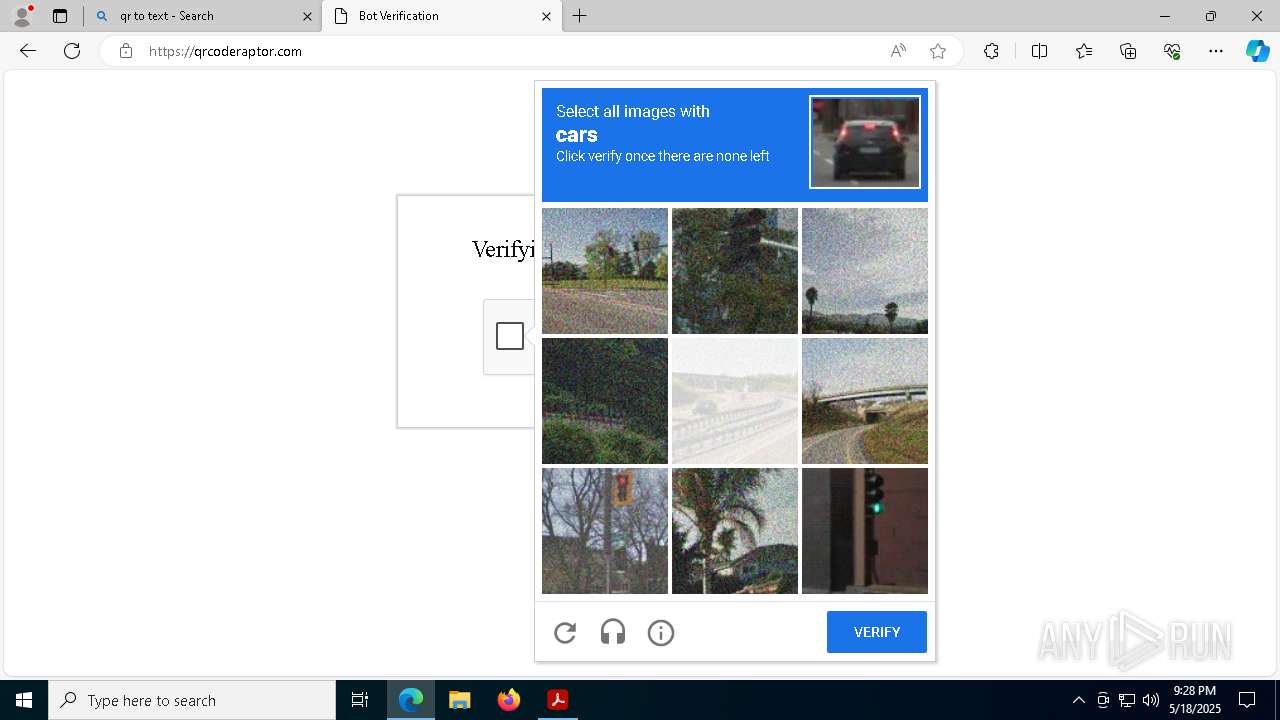Close the Bot Verification tab
Image resolution: width=1280 pixels, height=720 pixels.
546,16
